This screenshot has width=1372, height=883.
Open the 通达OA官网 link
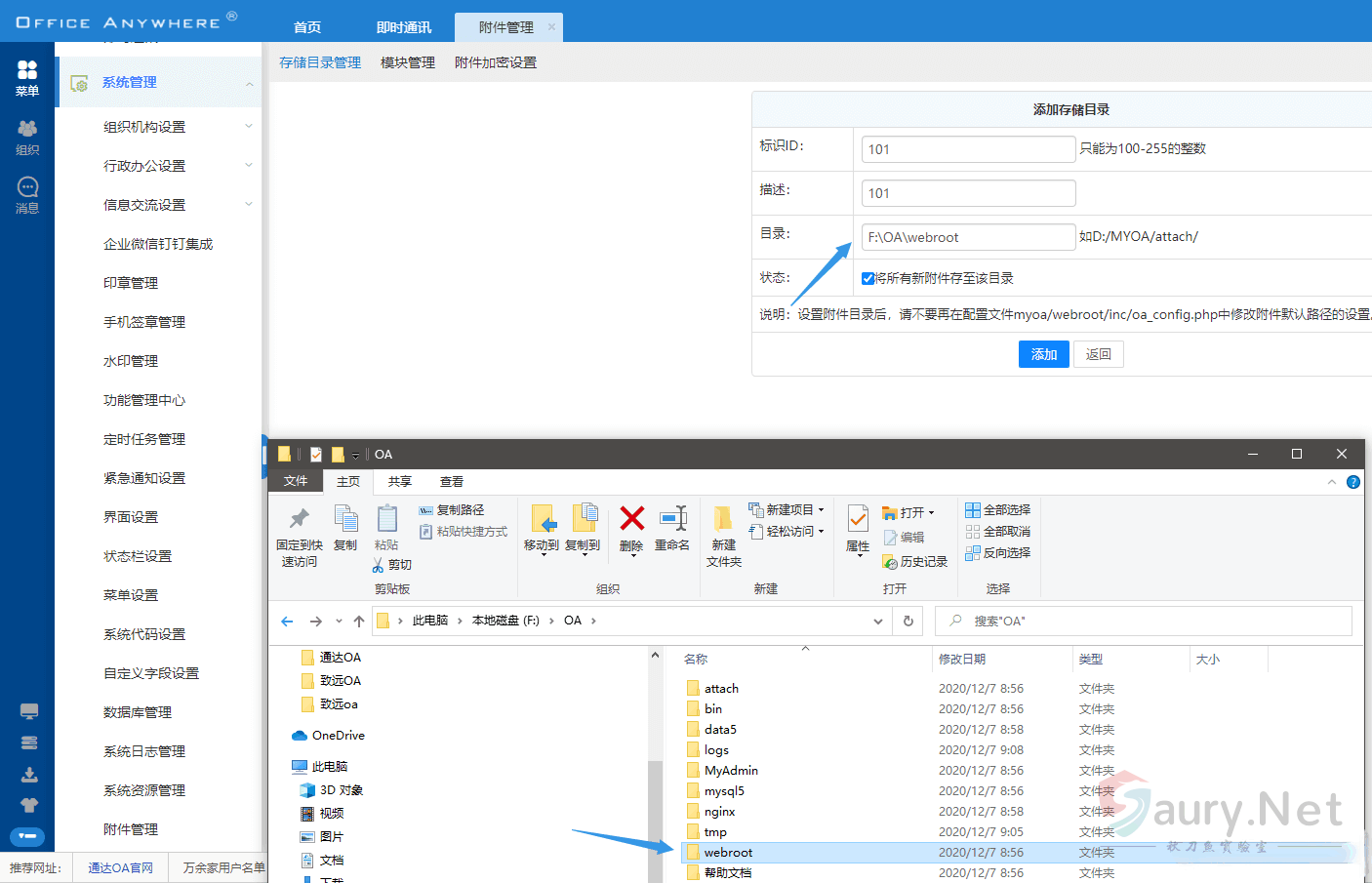coord(120,867)
